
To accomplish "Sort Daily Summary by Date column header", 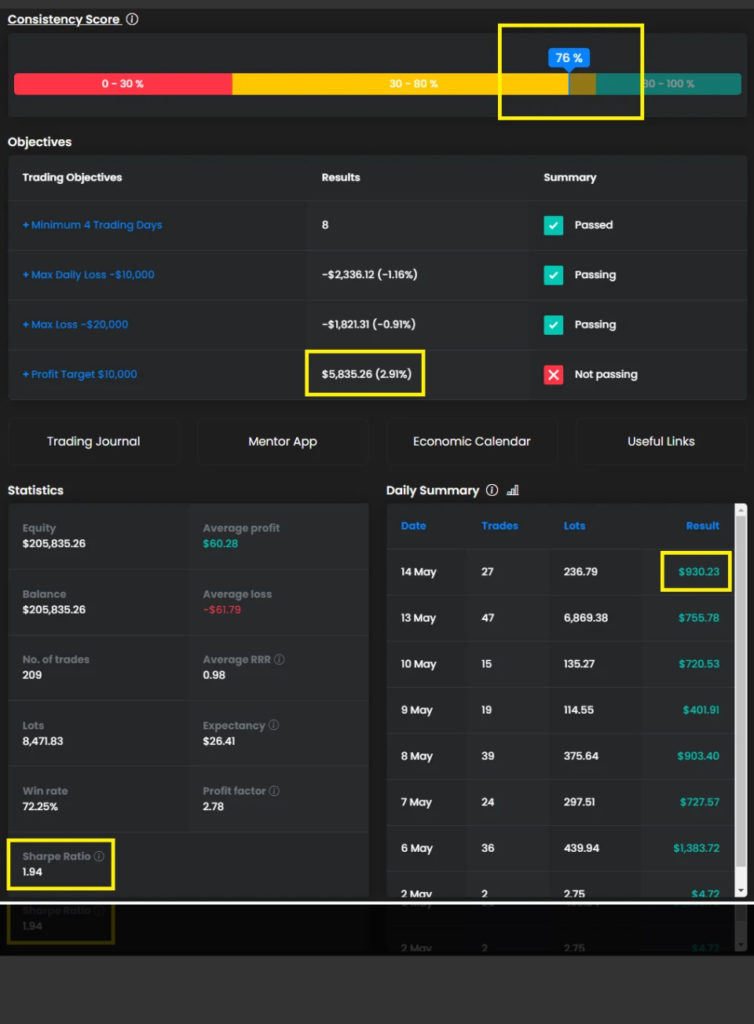I will click(x=413, y=526).
